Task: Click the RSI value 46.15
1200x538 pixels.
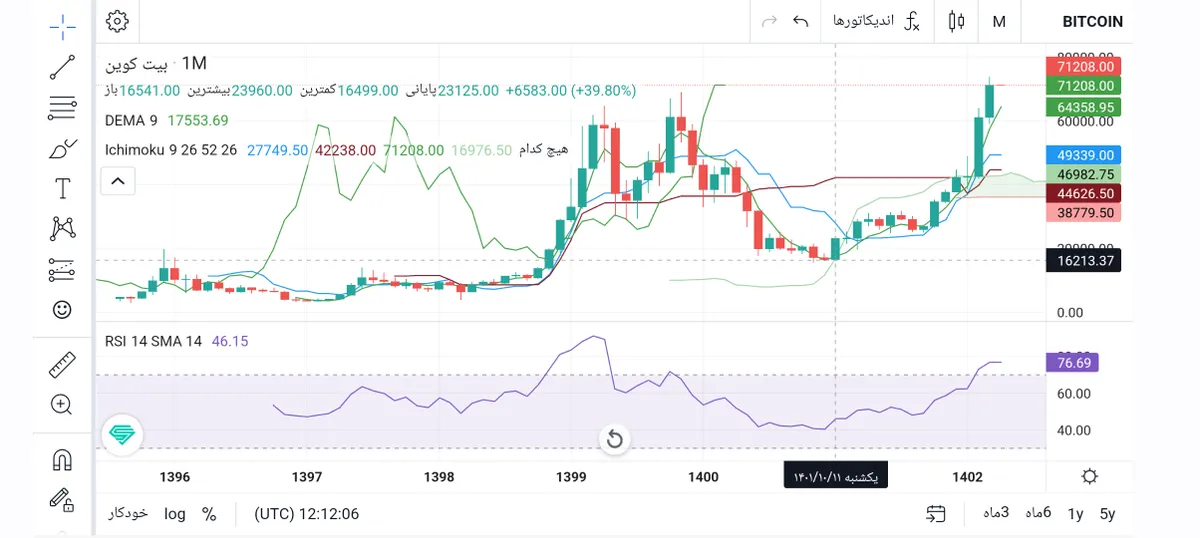Action: [x=230, y=341]
